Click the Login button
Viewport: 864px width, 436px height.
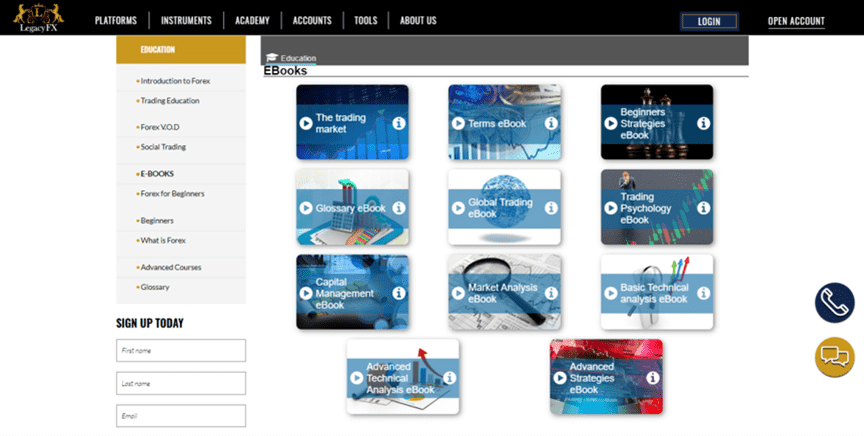tap(709, 21)
